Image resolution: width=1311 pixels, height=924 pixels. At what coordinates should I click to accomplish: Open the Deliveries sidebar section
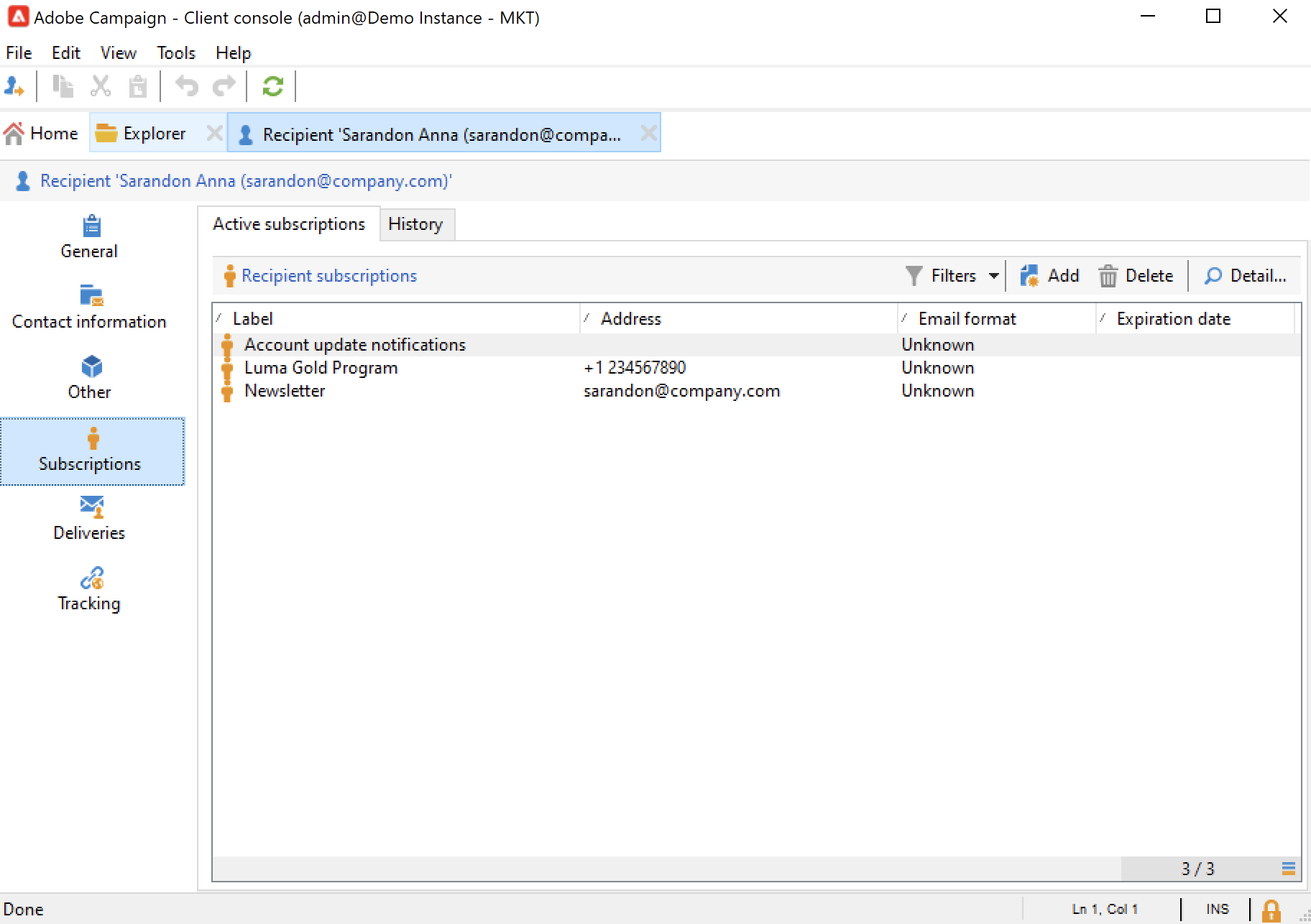click(x=89, y=519)
